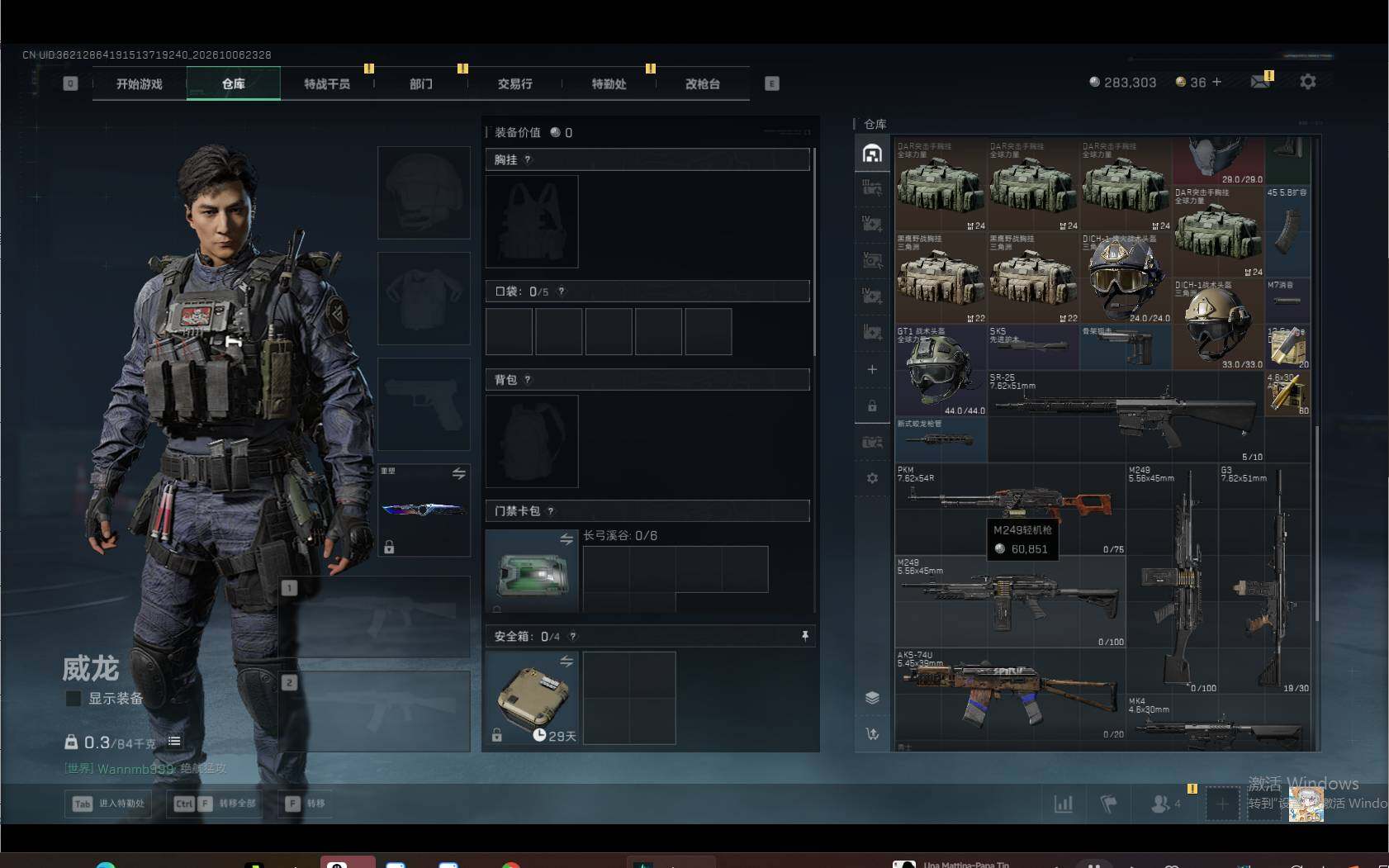Open the friends list icon
The image size is (1389, 868).
click(1160, 804)
